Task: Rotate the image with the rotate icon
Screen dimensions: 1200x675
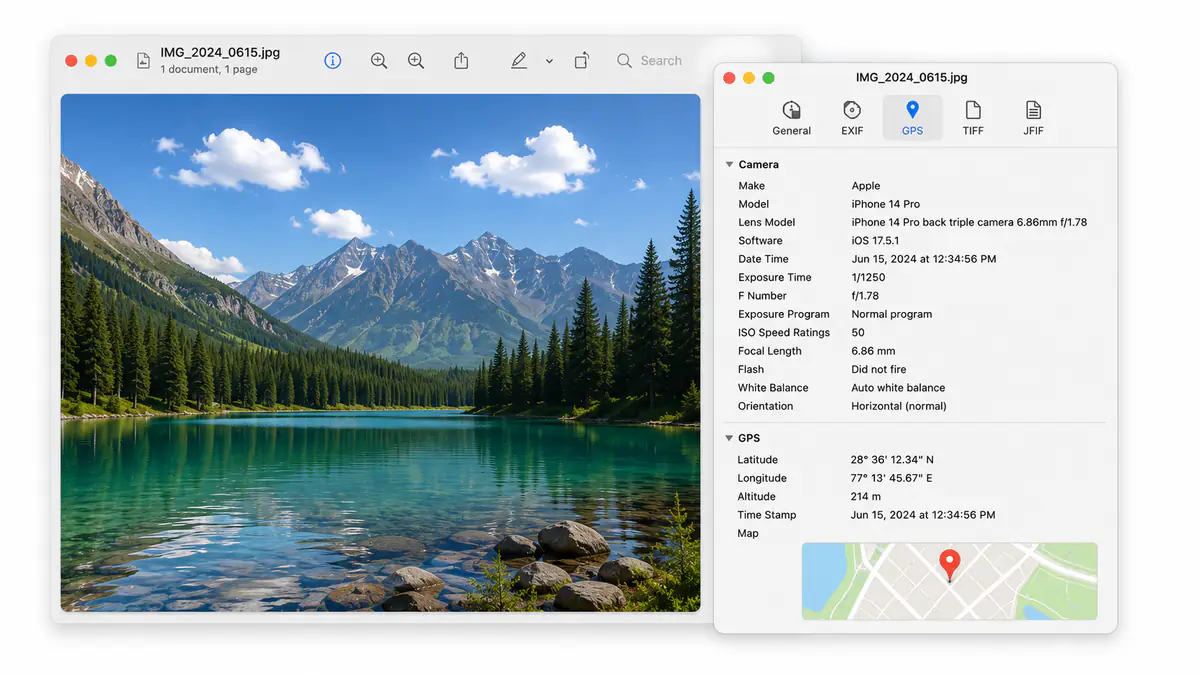Action: tap(581, 61)
